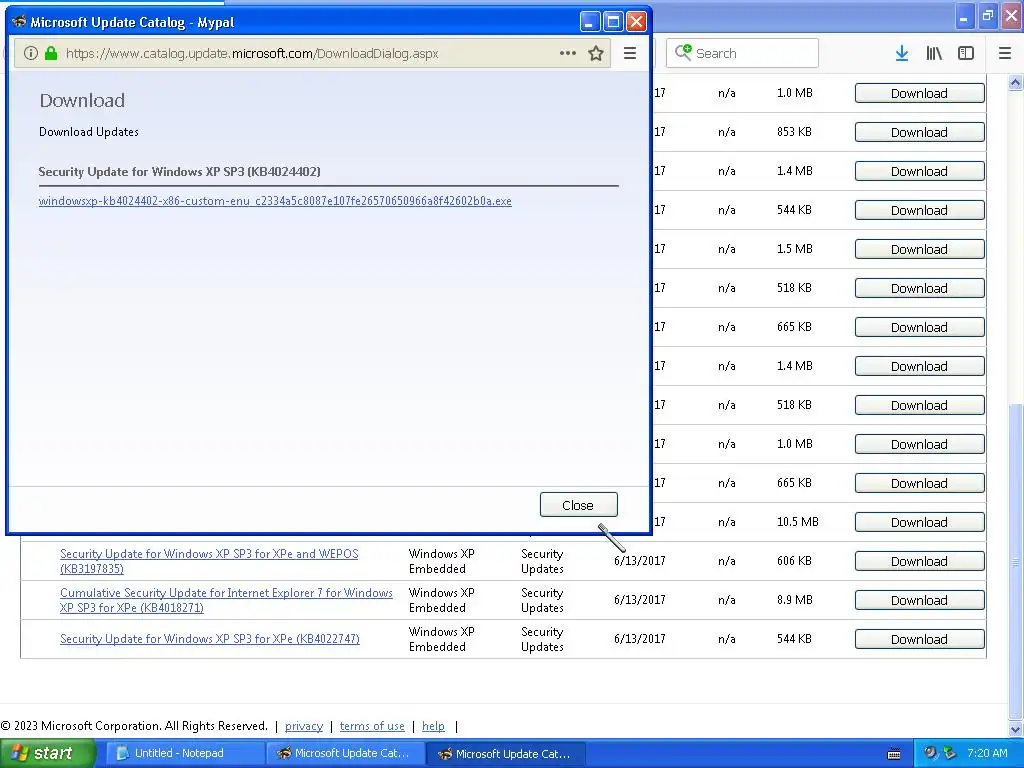Open main browser window hamburger menu
This screenshot has width=1024, height=768.
(x=1005, y=54)
